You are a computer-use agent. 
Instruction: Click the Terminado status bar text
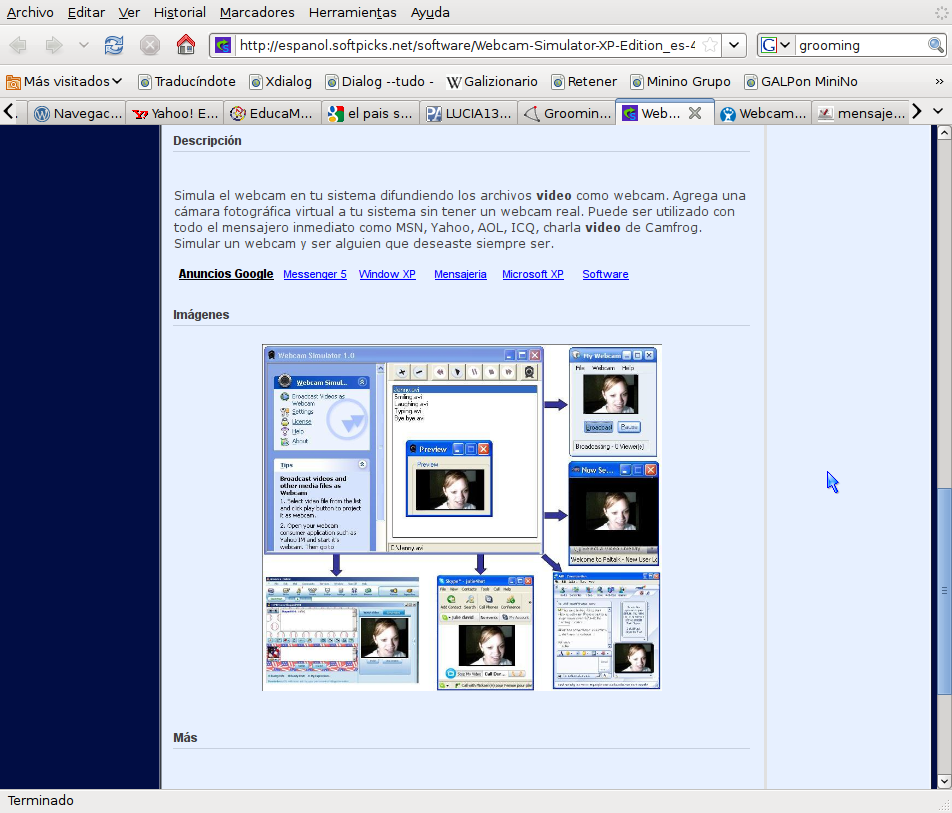point(40,800)
